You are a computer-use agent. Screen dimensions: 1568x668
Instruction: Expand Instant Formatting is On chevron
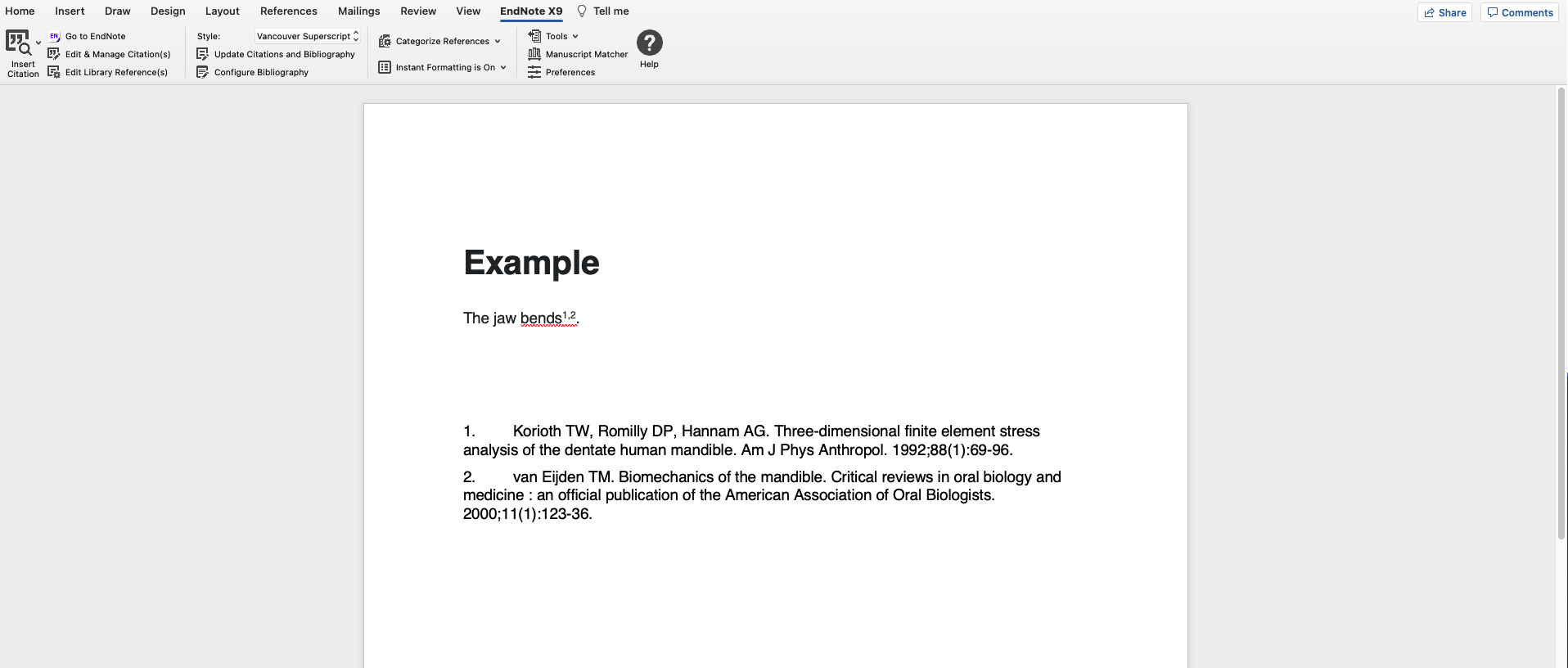coord(503,67)
